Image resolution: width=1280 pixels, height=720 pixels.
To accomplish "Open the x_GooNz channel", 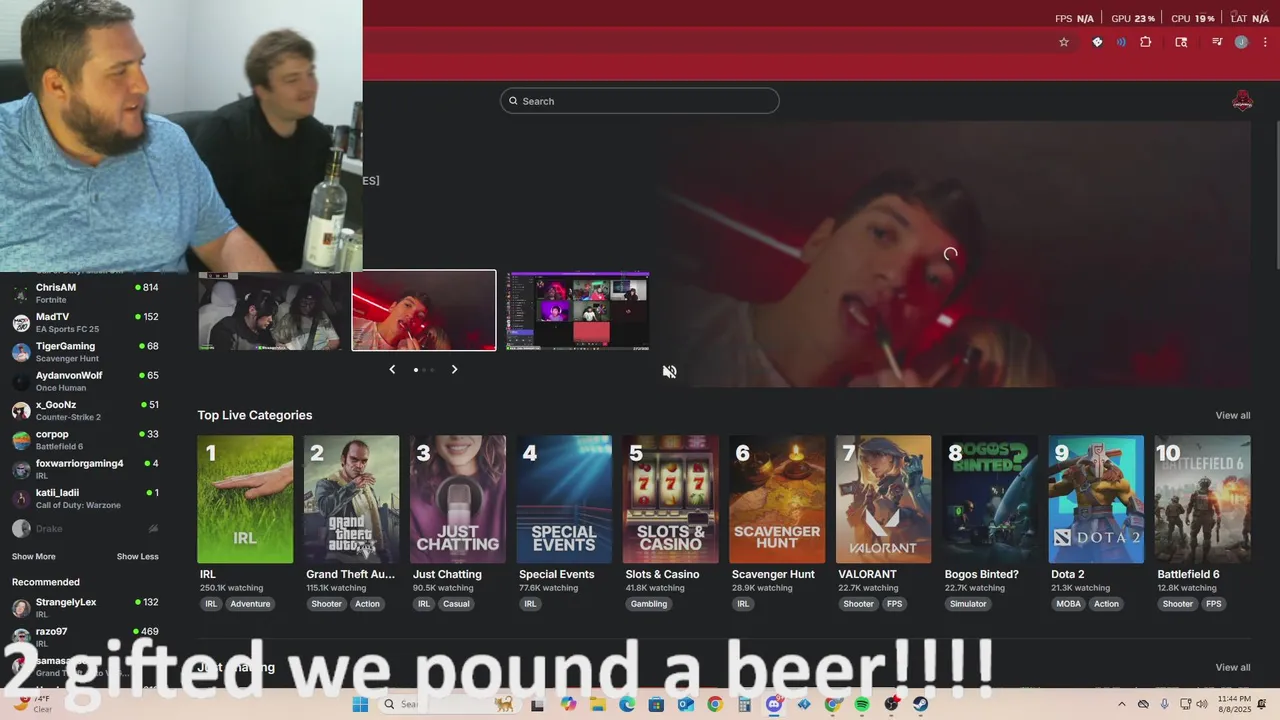I will coord(85,410).
